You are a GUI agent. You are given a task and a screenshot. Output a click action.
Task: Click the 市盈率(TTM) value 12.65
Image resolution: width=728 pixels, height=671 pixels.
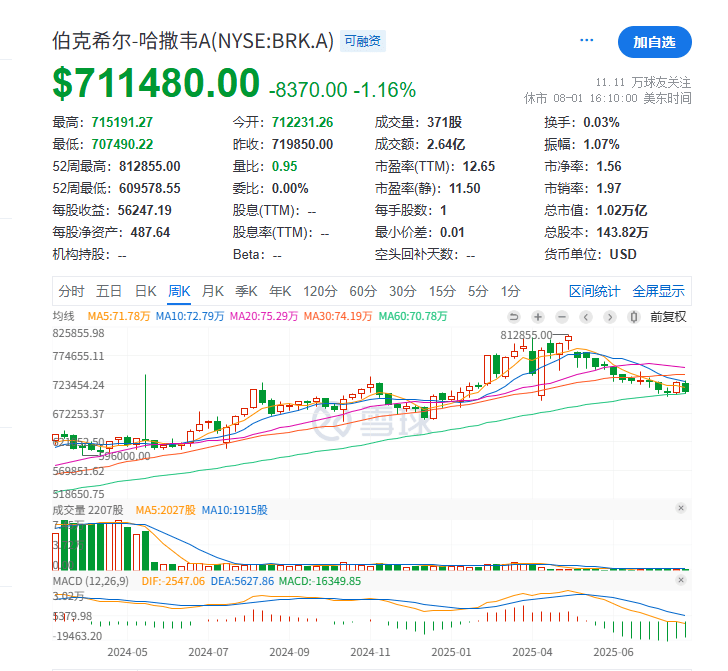click(479, 166)
